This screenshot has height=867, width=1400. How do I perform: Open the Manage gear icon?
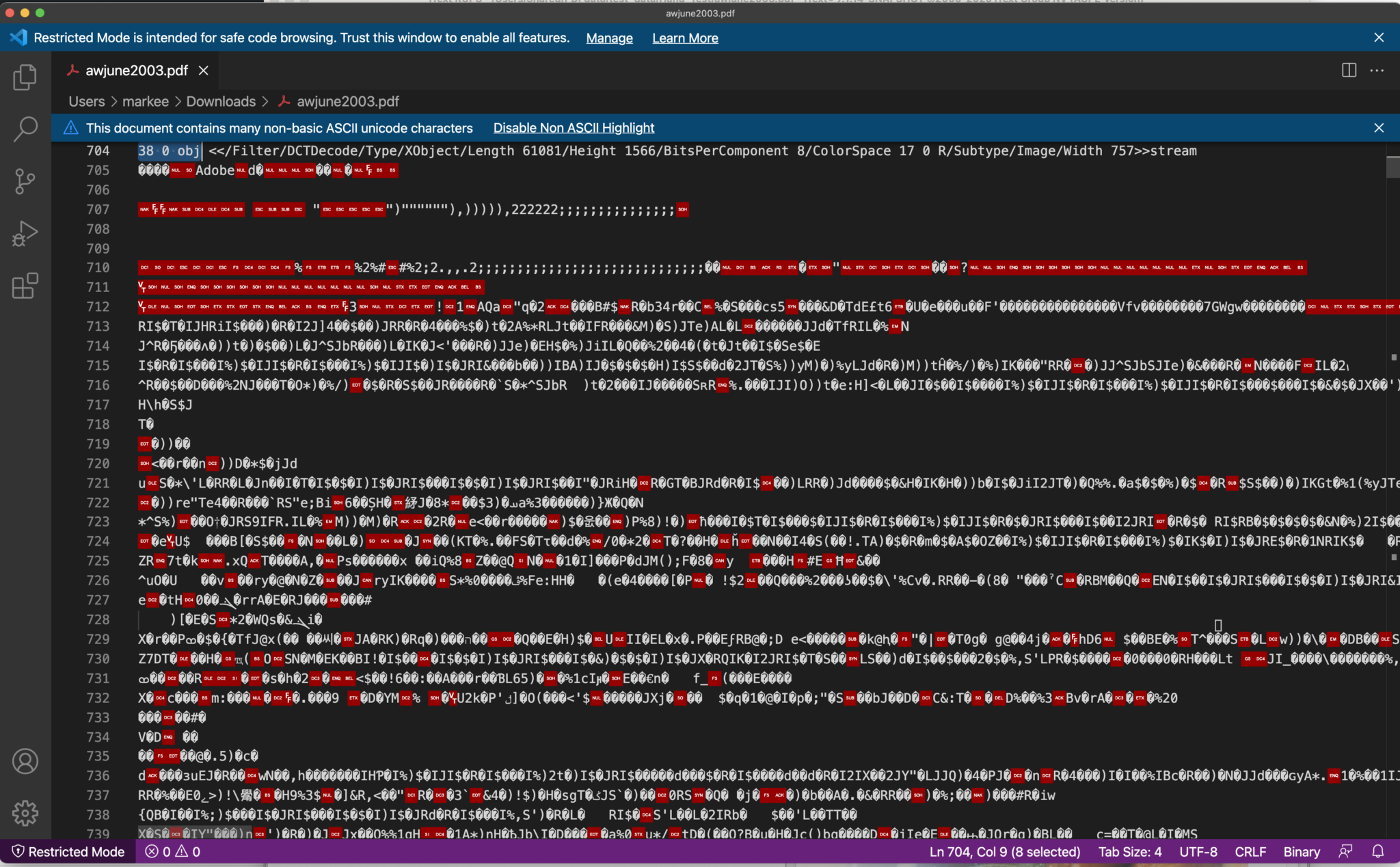25,813
